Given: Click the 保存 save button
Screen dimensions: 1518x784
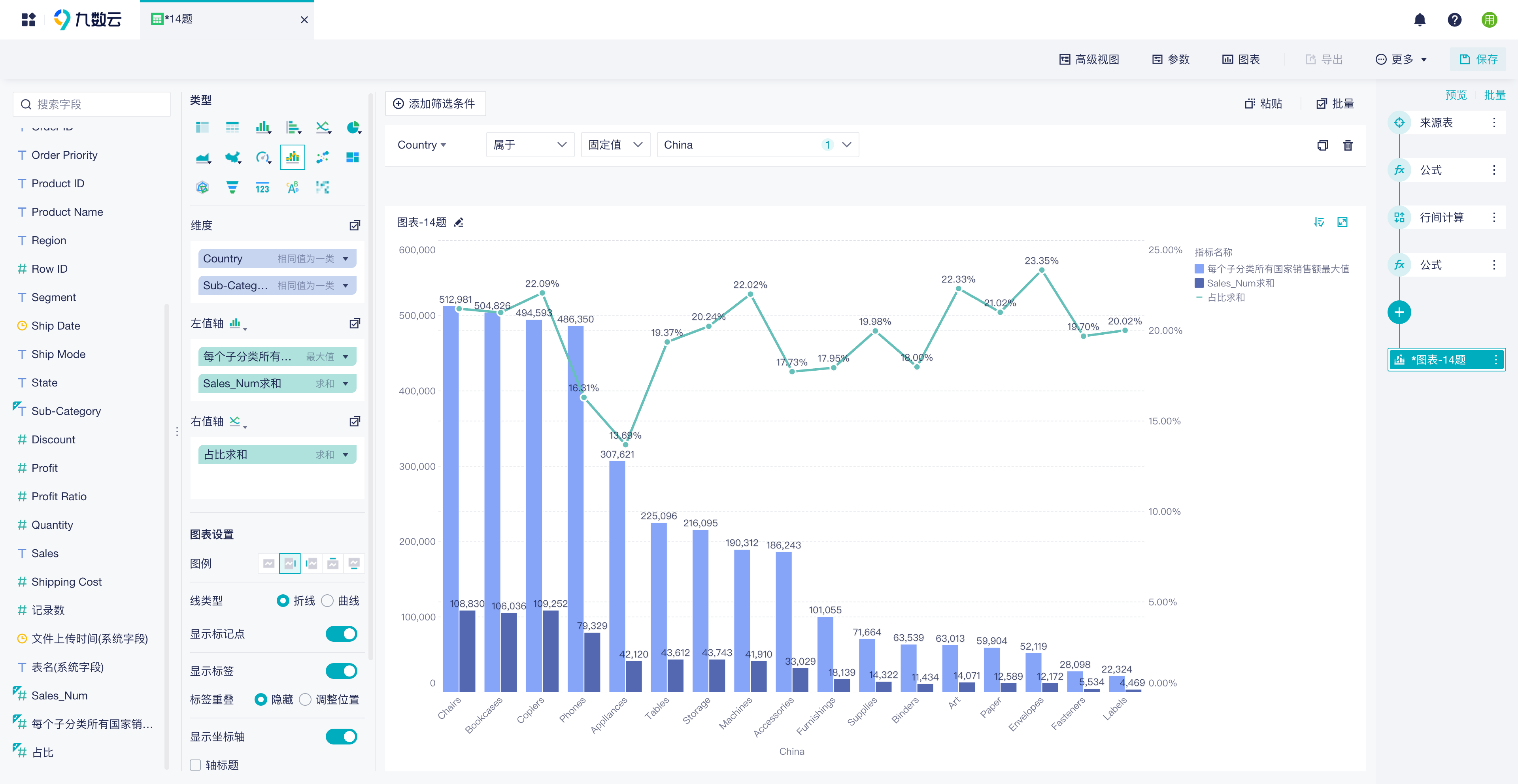Looking at the screenshot, I should (1478, 60).
